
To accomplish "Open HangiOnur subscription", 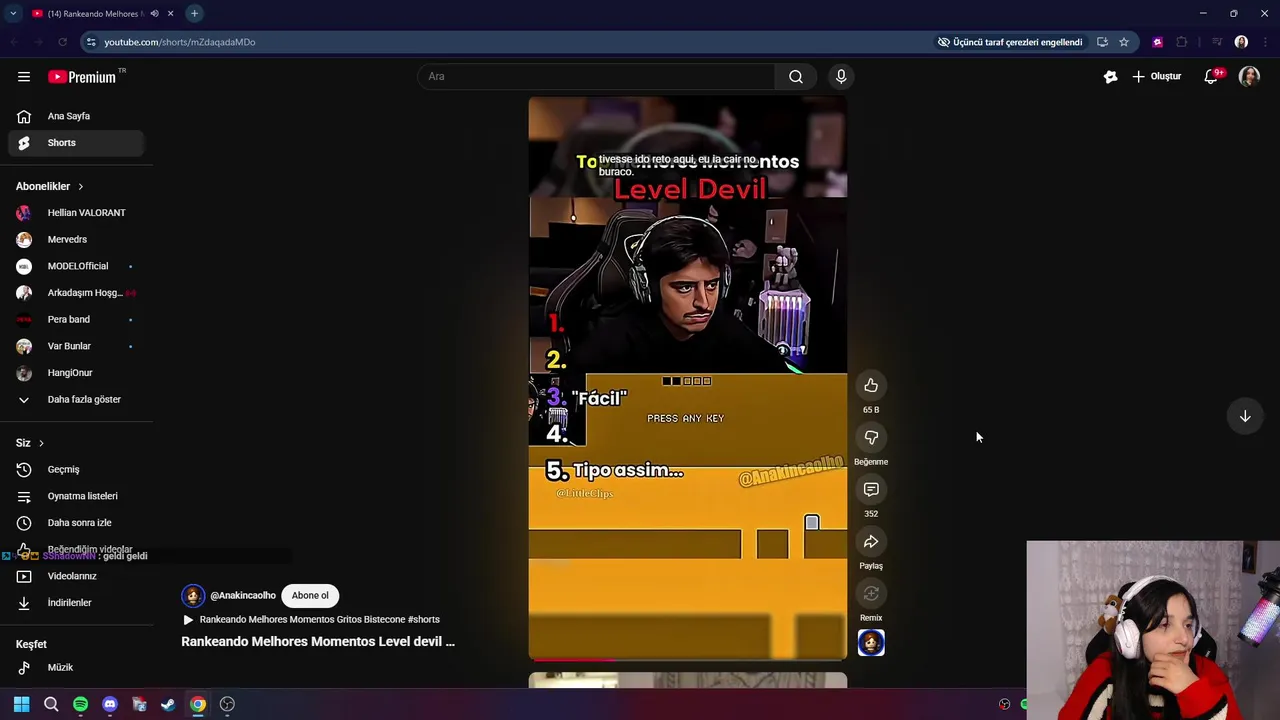I will click(x=76, y=373).
